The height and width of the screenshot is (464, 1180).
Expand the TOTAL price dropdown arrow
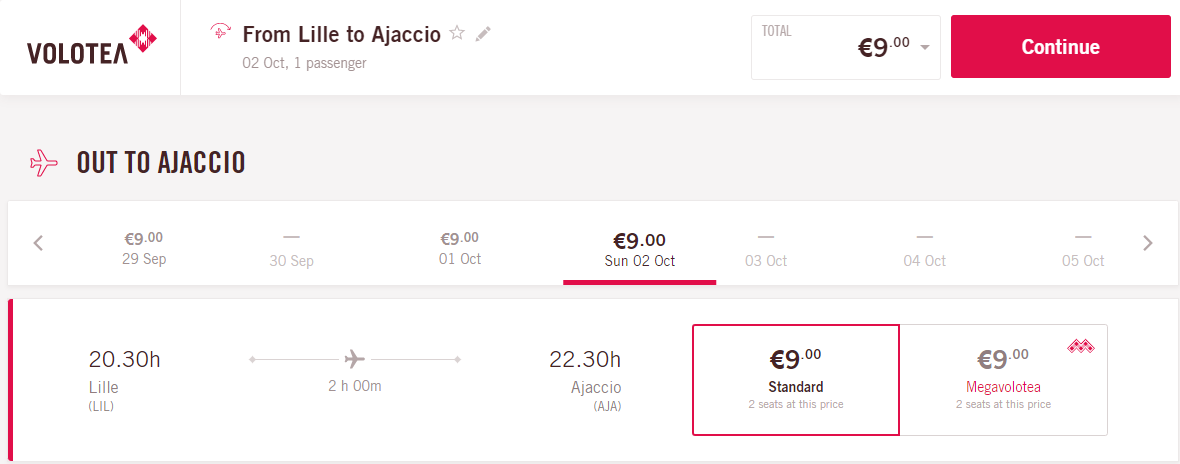[925, 48]
